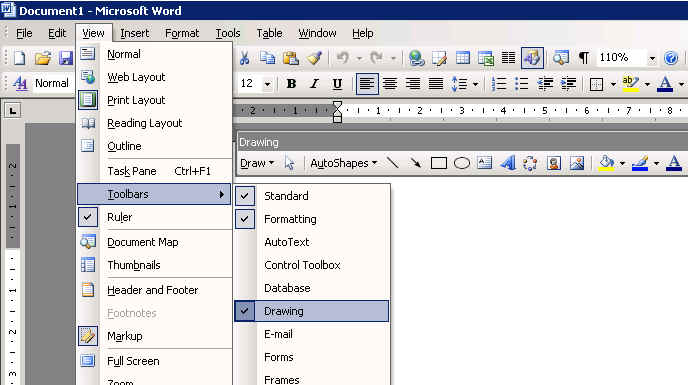Viewport: 688px width, 385px height.
Task: Justify the paragraph text
Action: (x=436, y=83)
